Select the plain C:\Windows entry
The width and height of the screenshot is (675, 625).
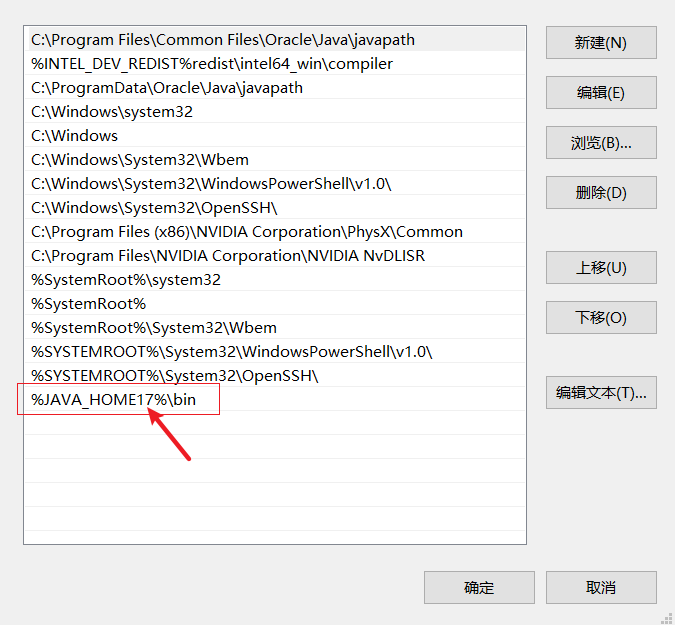pos(275,136)
